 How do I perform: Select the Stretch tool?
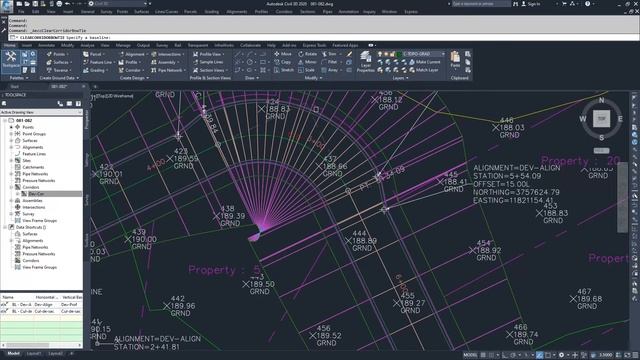point(284,70)
